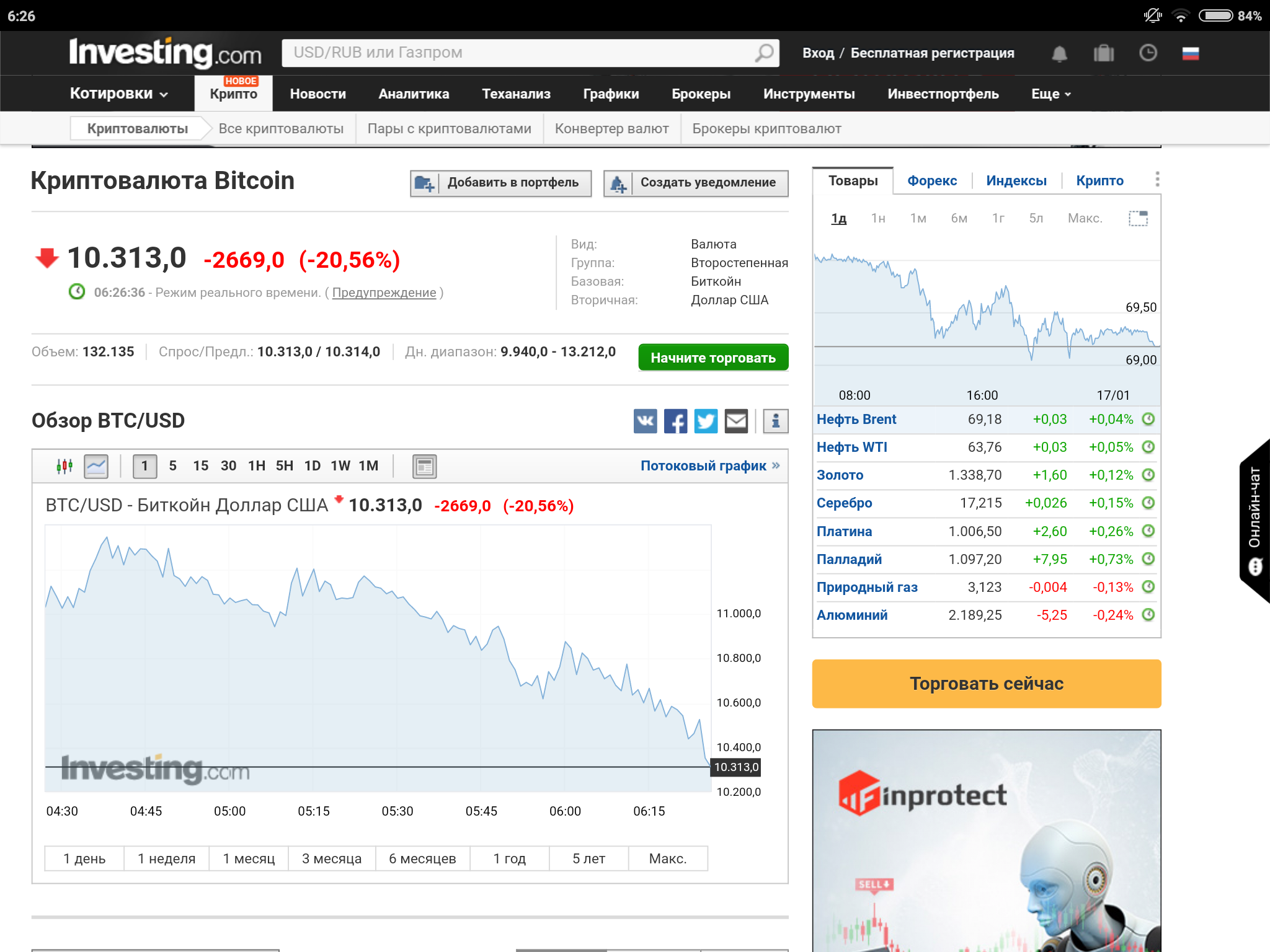This screenshot has width=1270, height=952.
Task: Share via Twitter icon
Action: 706,421
